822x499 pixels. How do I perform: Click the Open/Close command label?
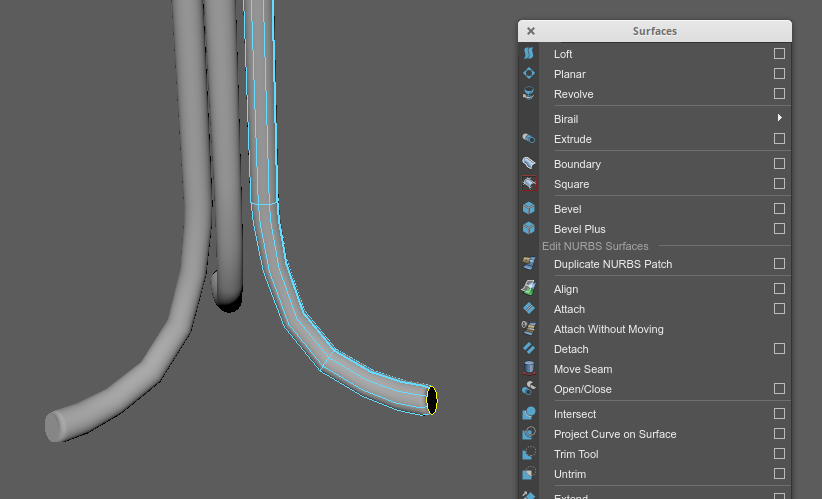point(582,389)
